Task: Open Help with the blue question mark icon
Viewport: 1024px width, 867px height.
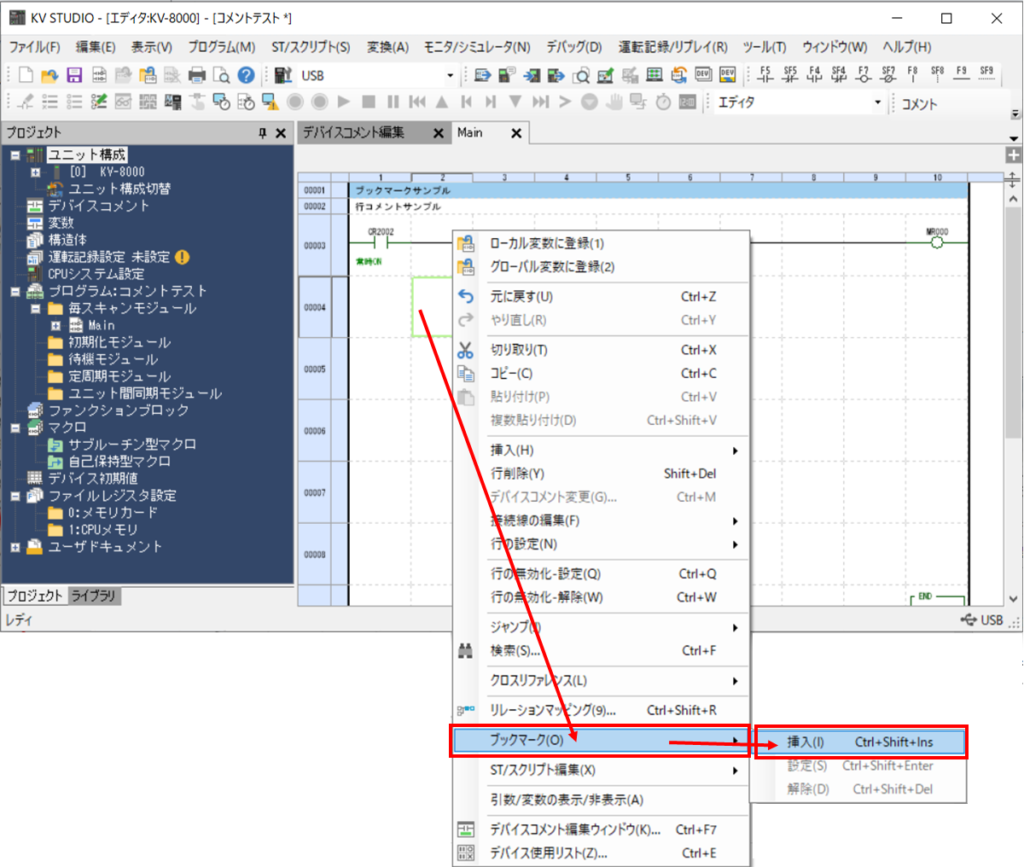Action: [x=246, y=75]
